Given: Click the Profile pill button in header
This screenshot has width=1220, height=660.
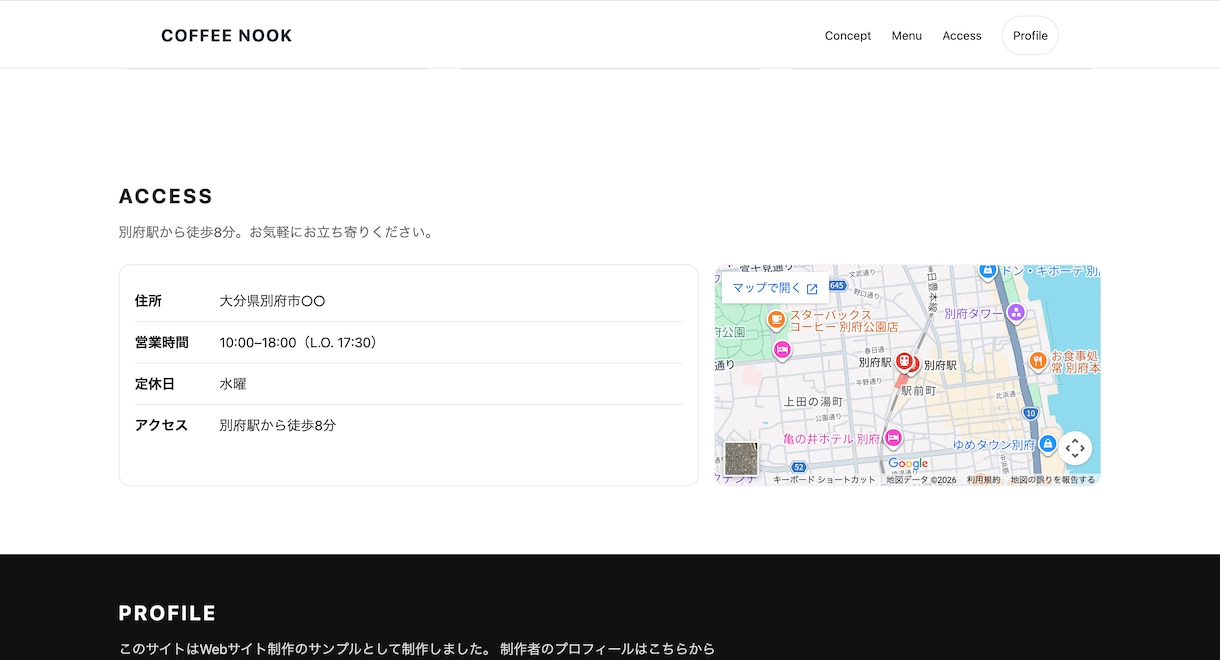Looking at the screenshot, I should [x=1030, y=36].
